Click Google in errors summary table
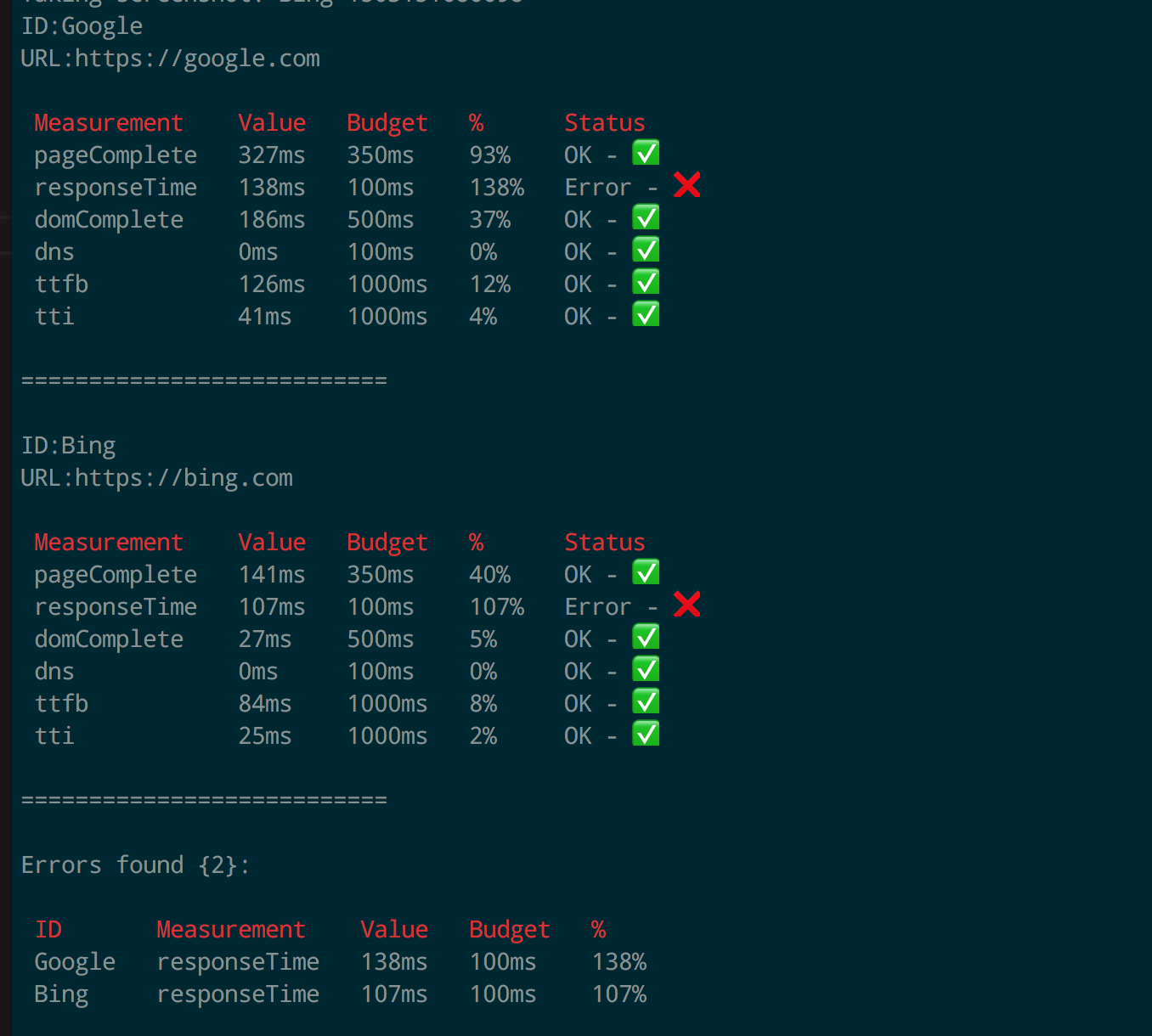Viewport: 1152px width, 1036px height. coord(75,963)
